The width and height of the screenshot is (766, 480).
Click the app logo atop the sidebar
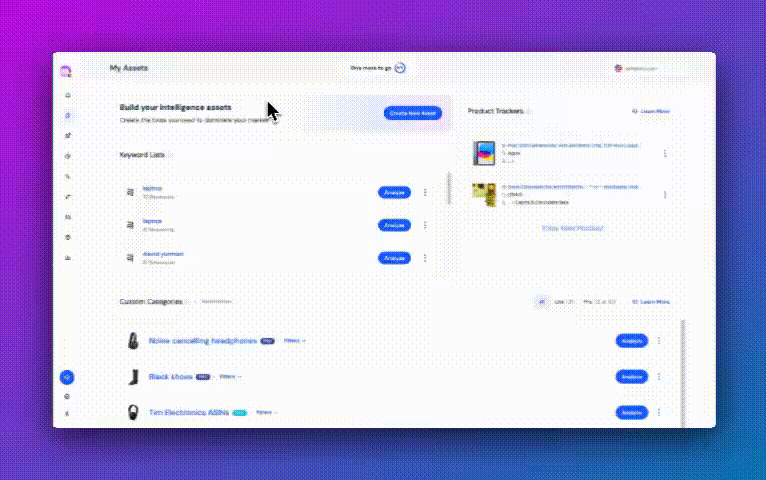pos(66,71)
